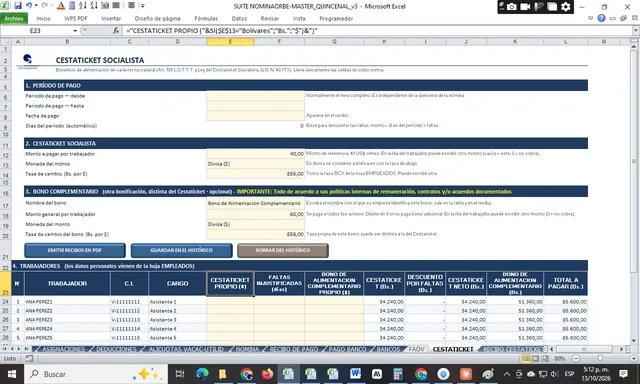Viewport: 640px width, 384px height.
Task: Open Word from the taskbar
Action: tap(355, 374)
